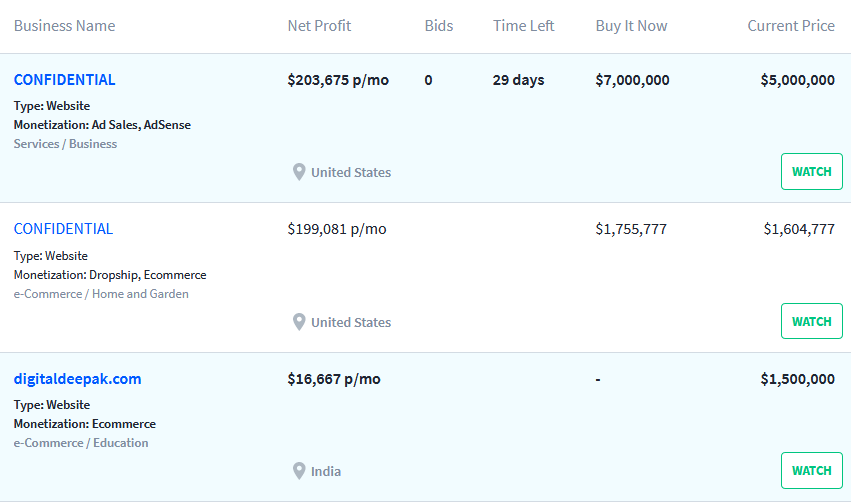Screen dimensions: 859x503
Task: Click the $7,000,000 Buy It Now price
Action: pos(632,80)
